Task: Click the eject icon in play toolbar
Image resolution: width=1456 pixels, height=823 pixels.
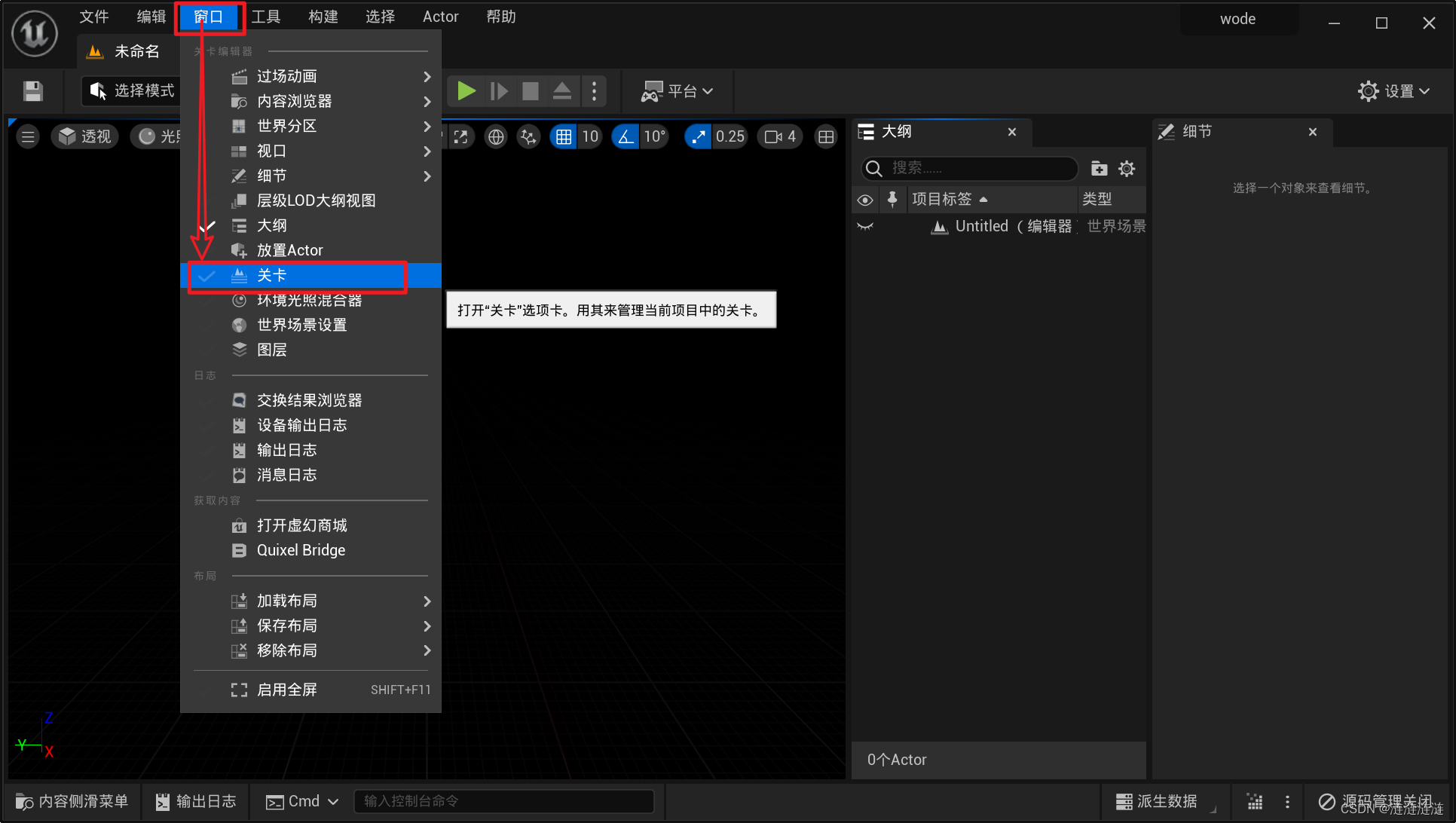Action: pyautogui.click(x=562, y=91)
